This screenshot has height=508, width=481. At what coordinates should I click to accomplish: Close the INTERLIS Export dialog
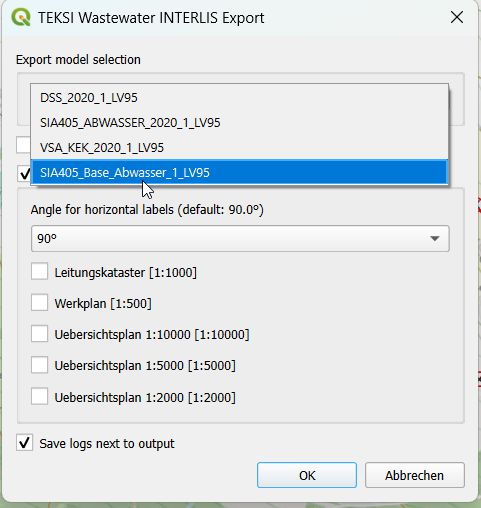pos(457,17)
